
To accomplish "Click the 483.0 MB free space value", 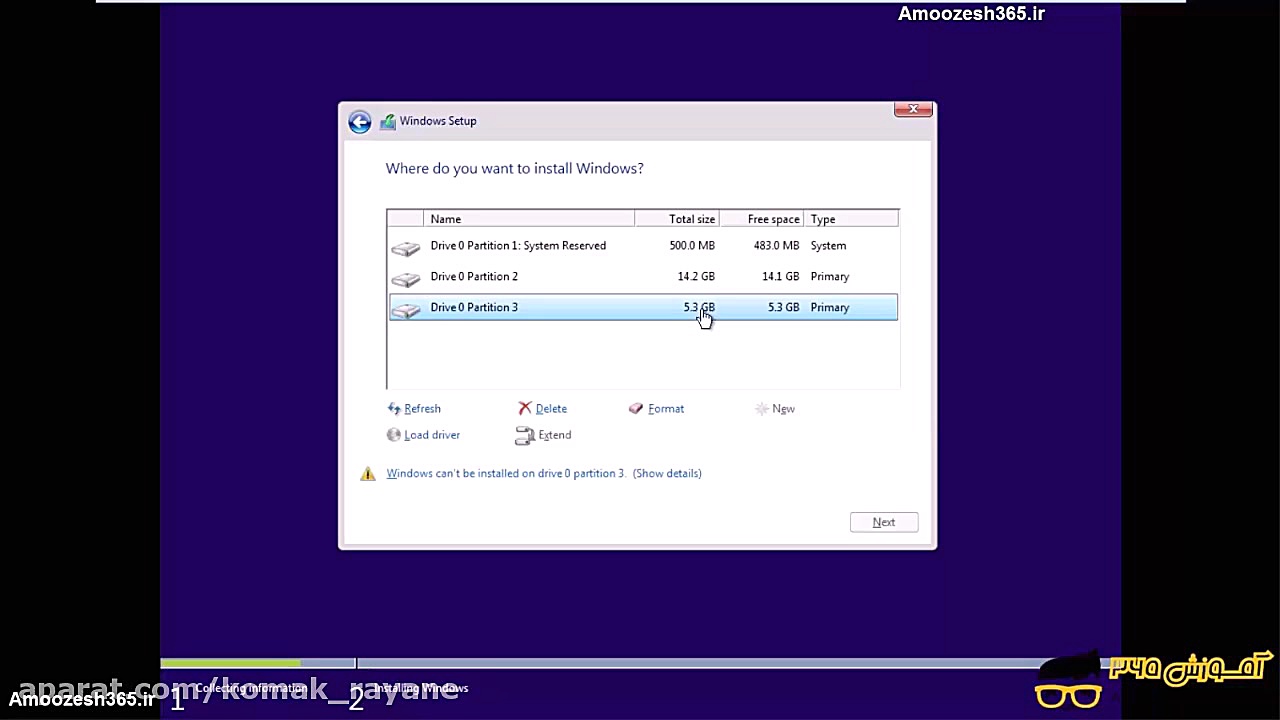I will tap(777, 246).
